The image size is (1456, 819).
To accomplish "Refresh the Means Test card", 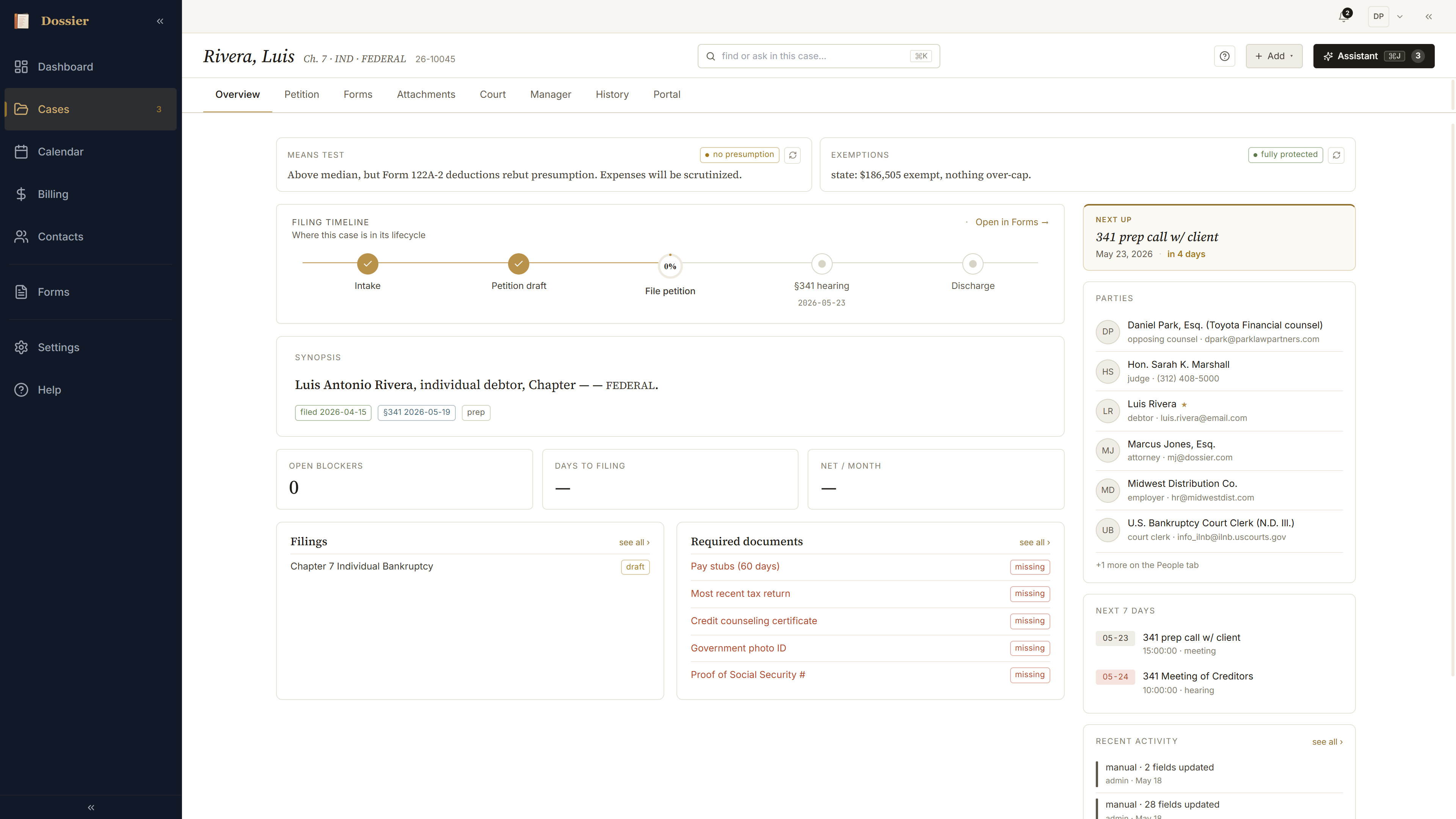I will pos(792,155).
